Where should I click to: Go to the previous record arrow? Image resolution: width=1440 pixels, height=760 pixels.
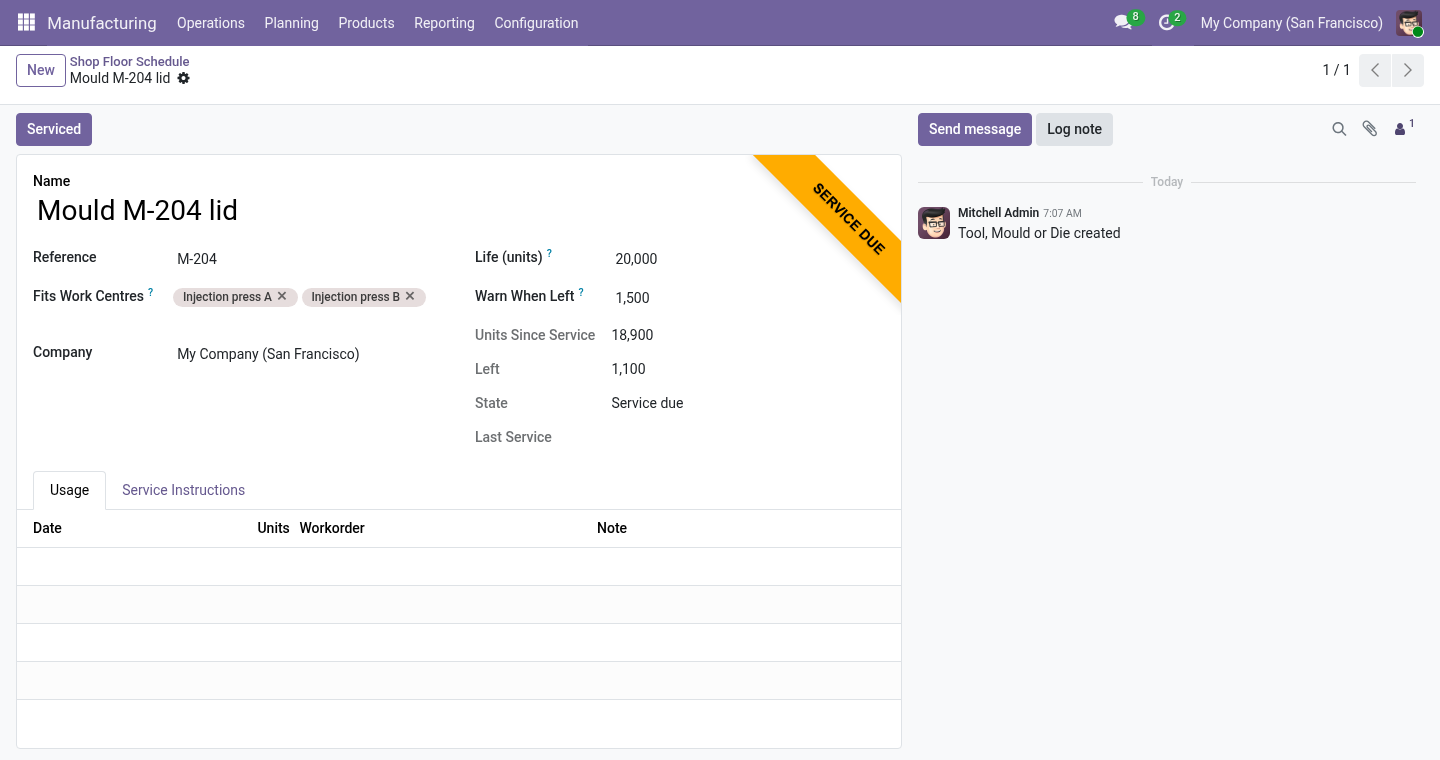pyautogui.click(x=1375, y=70)
